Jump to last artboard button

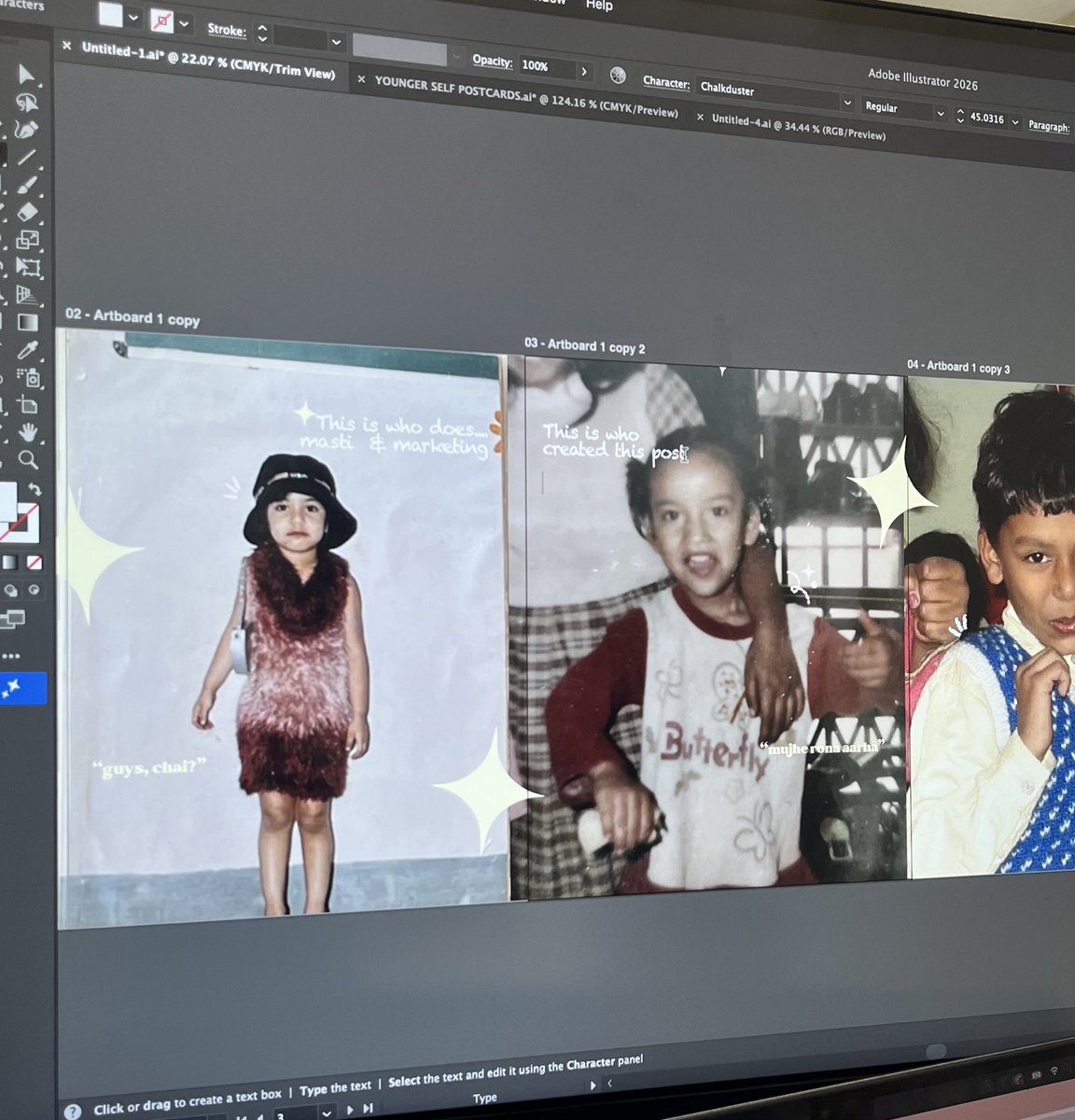tap(369, 1109)
